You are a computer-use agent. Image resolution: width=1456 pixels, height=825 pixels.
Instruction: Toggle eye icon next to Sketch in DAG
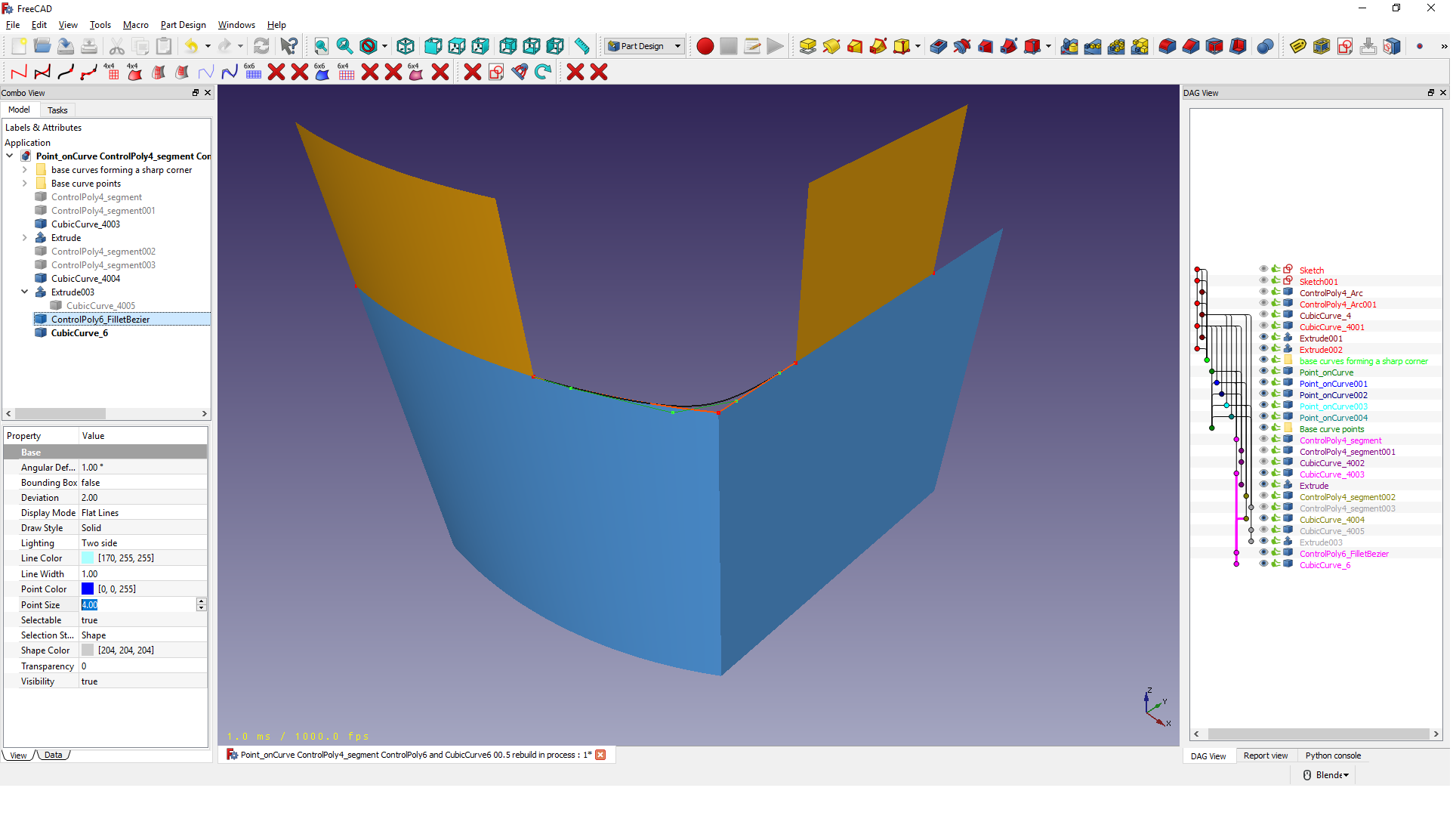(x=1263, y=270)
